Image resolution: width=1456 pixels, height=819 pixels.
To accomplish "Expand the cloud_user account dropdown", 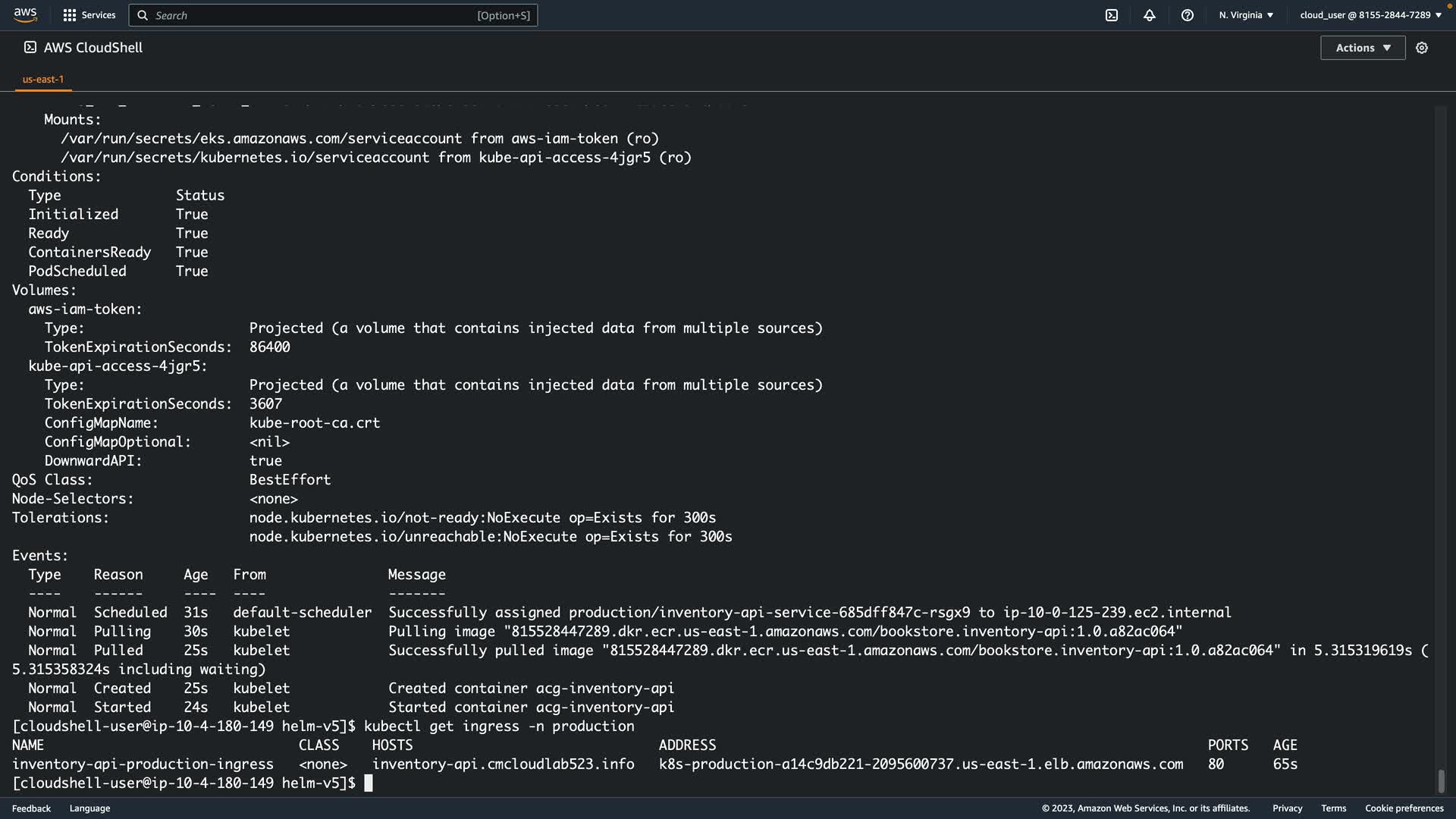I will [x=1370, y=15].
